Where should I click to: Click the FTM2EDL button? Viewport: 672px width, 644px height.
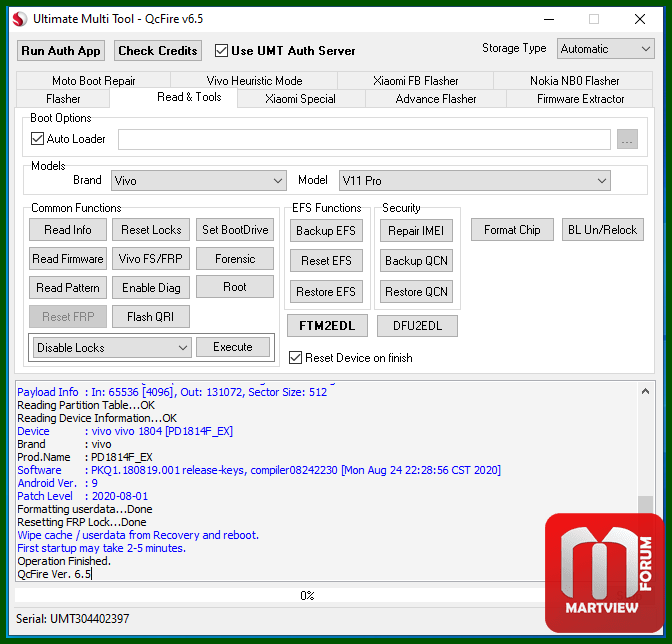tap(327, 326)
